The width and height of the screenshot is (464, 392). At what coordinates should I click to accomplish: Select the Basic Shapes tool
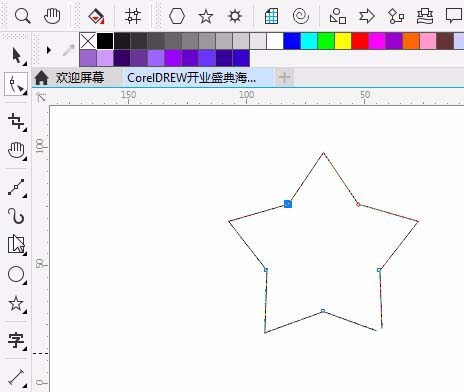tap(337, 16)
